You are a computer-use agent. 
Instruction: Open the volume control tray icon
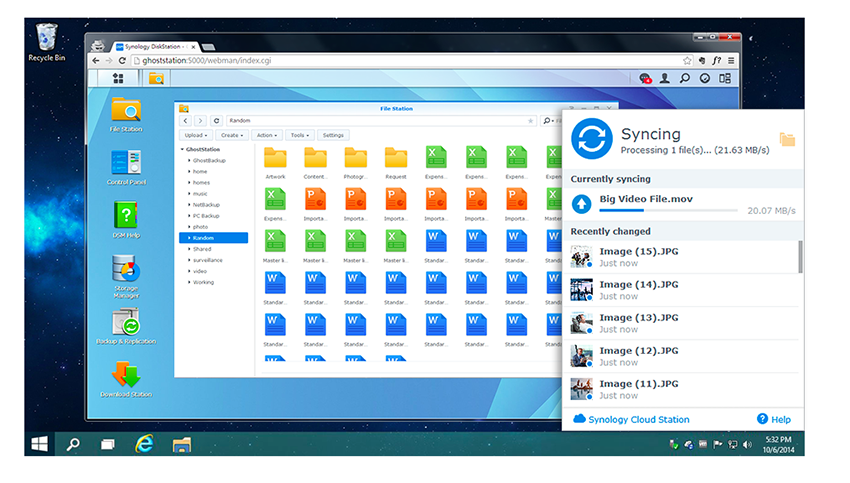point(748,445)
